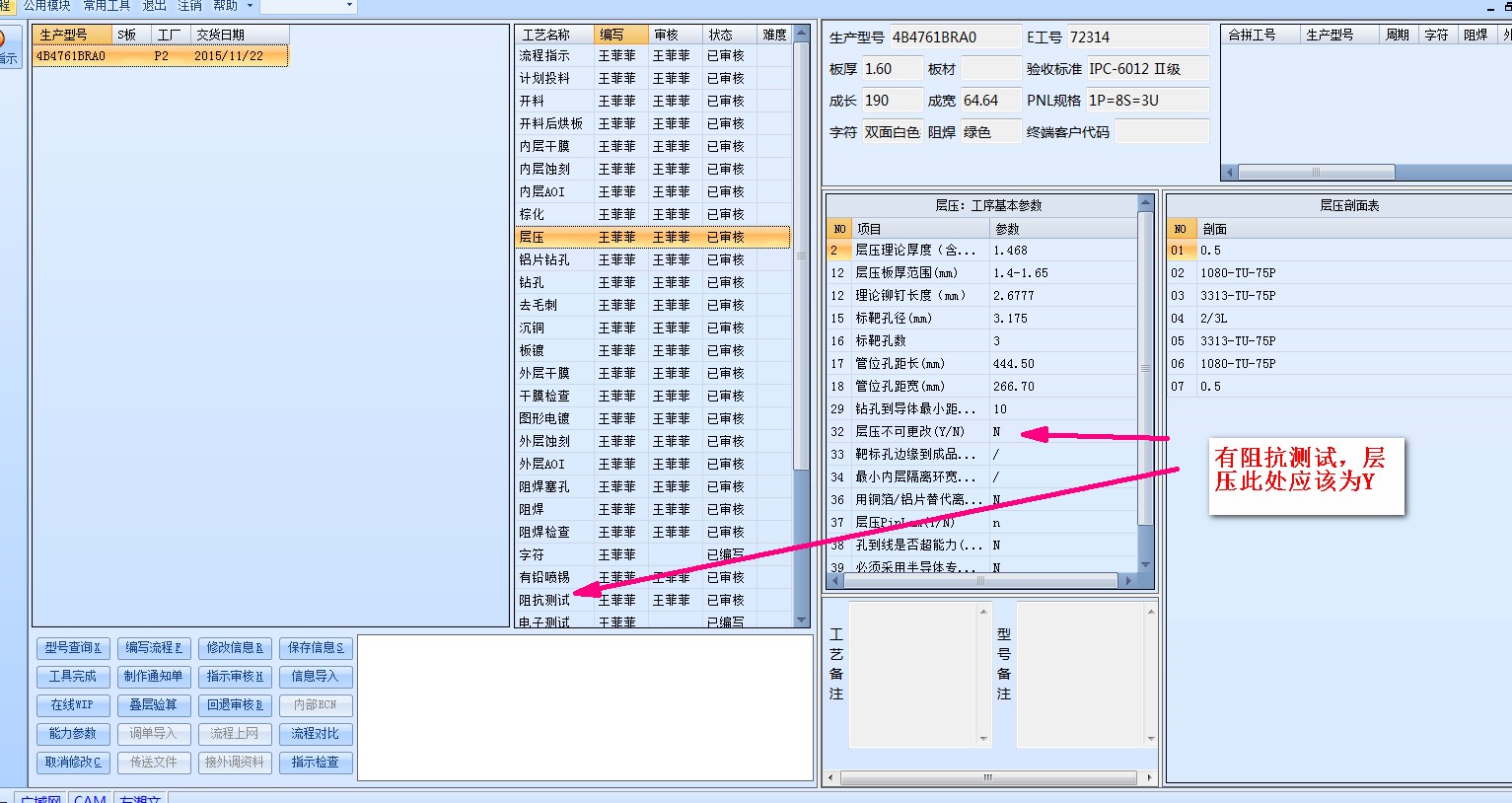Select the 02 1080-TU-75P row in 层压剖面表
This screenshot has width=1512, height=803.
[1338, 273]
